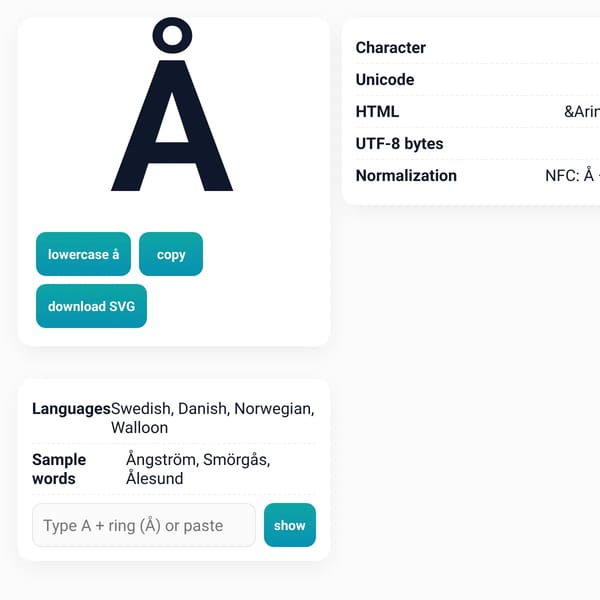Select the Normalization row label
The height and width of the screenshot is (600, 600).
[406, 176]
